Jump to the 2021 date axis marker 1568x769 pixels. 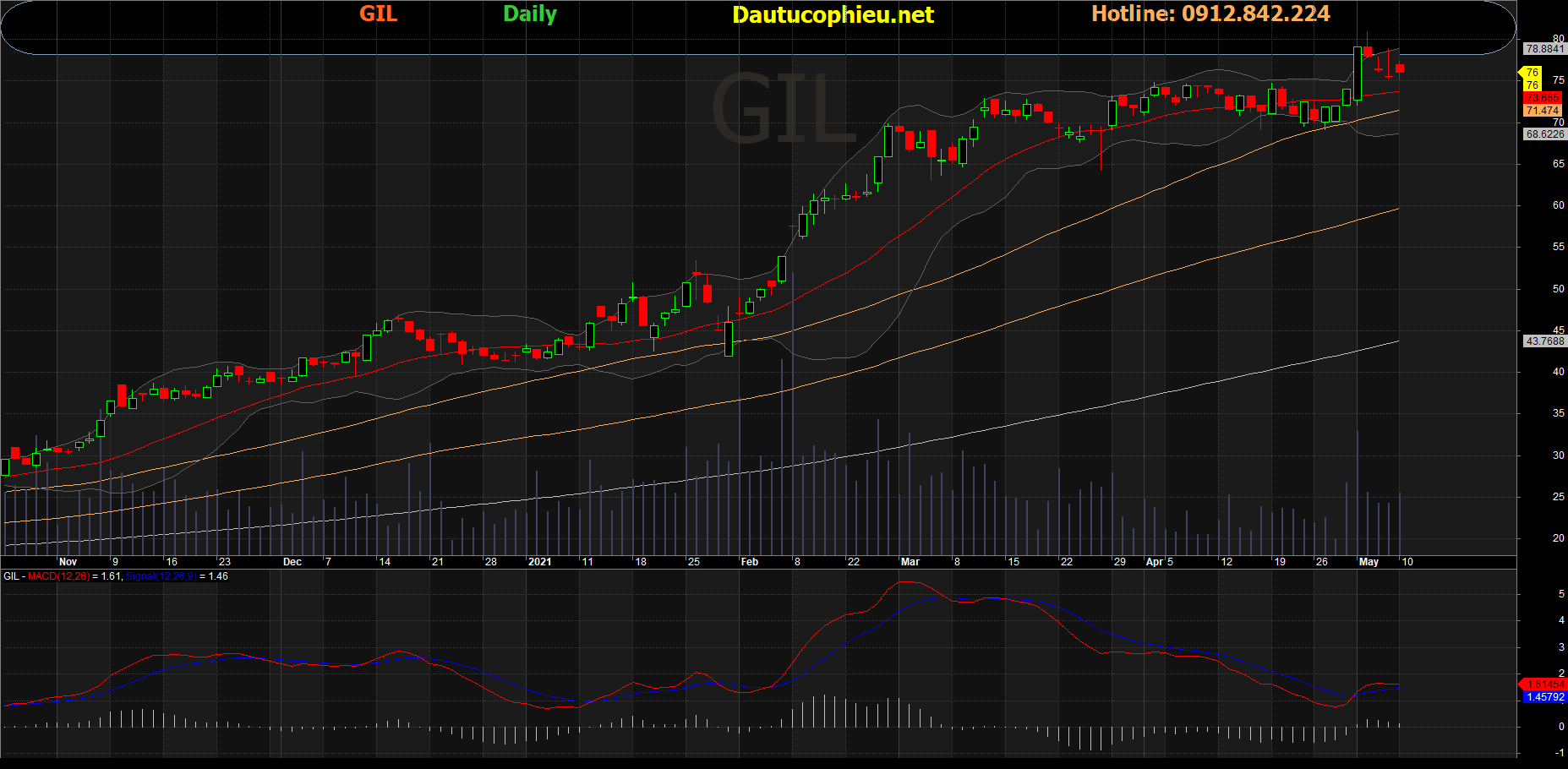(539, 562)
